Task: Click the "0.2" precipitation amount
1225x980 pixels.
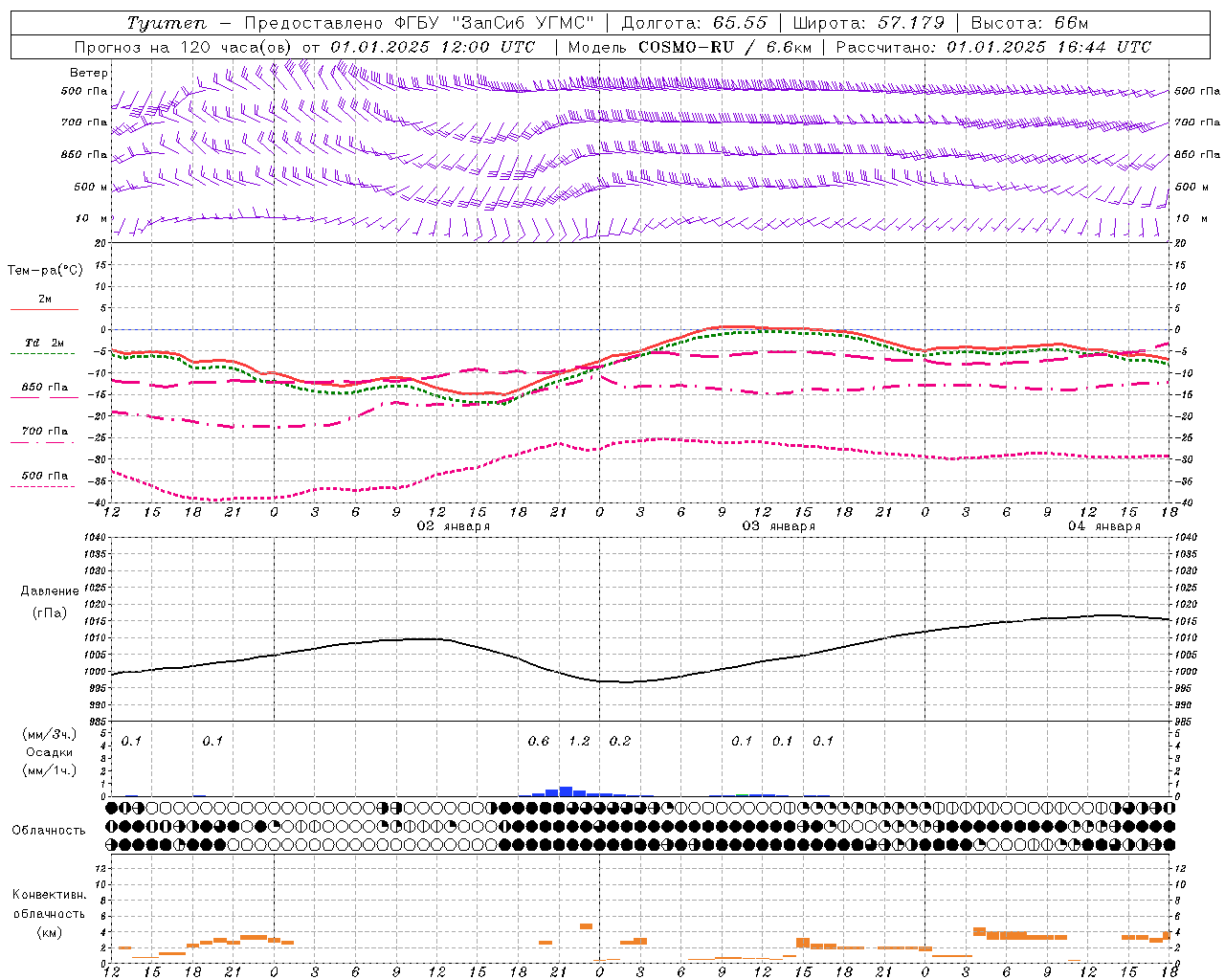Action: (620, 741)
